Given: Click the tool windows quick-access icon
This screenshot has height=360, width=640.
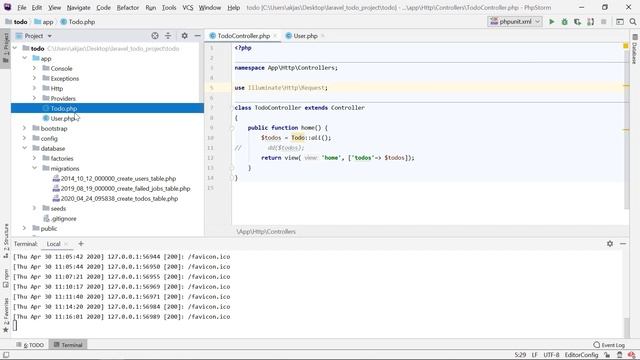Looking at the screenshot, I should [6, 355].
